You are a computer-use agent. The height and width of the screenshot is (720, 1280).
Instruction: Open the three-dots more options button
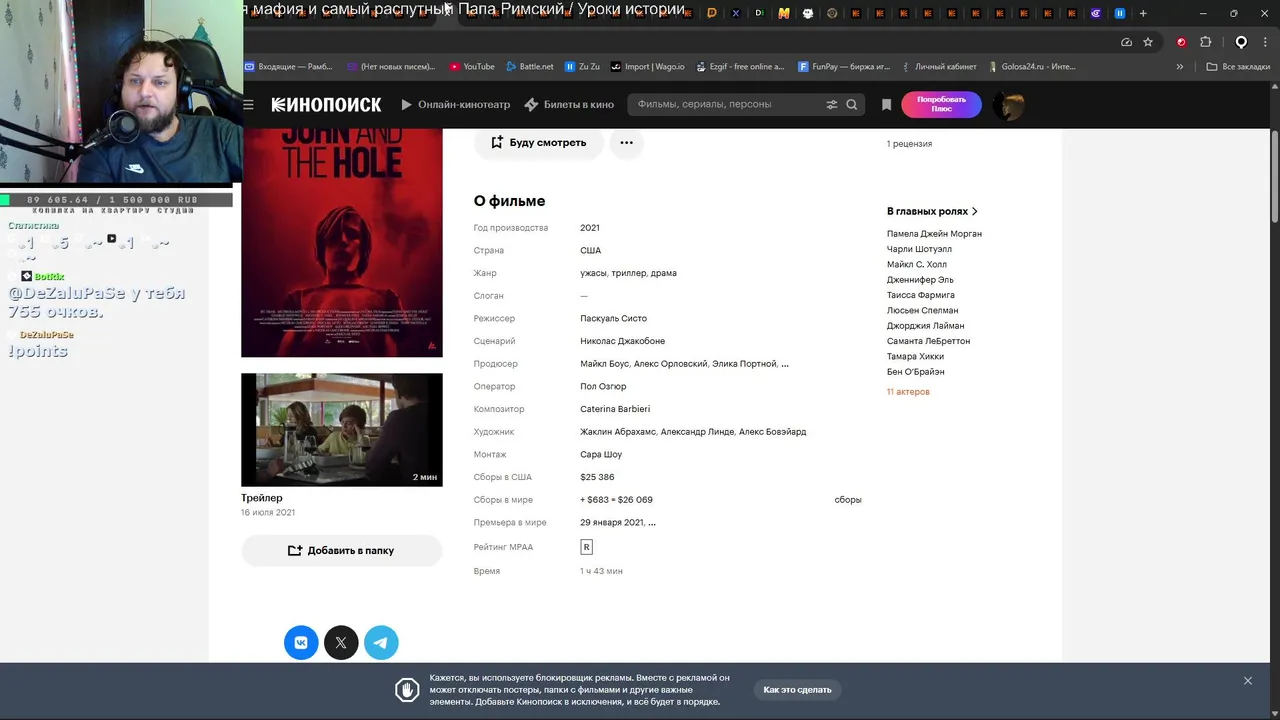(626, 143)
